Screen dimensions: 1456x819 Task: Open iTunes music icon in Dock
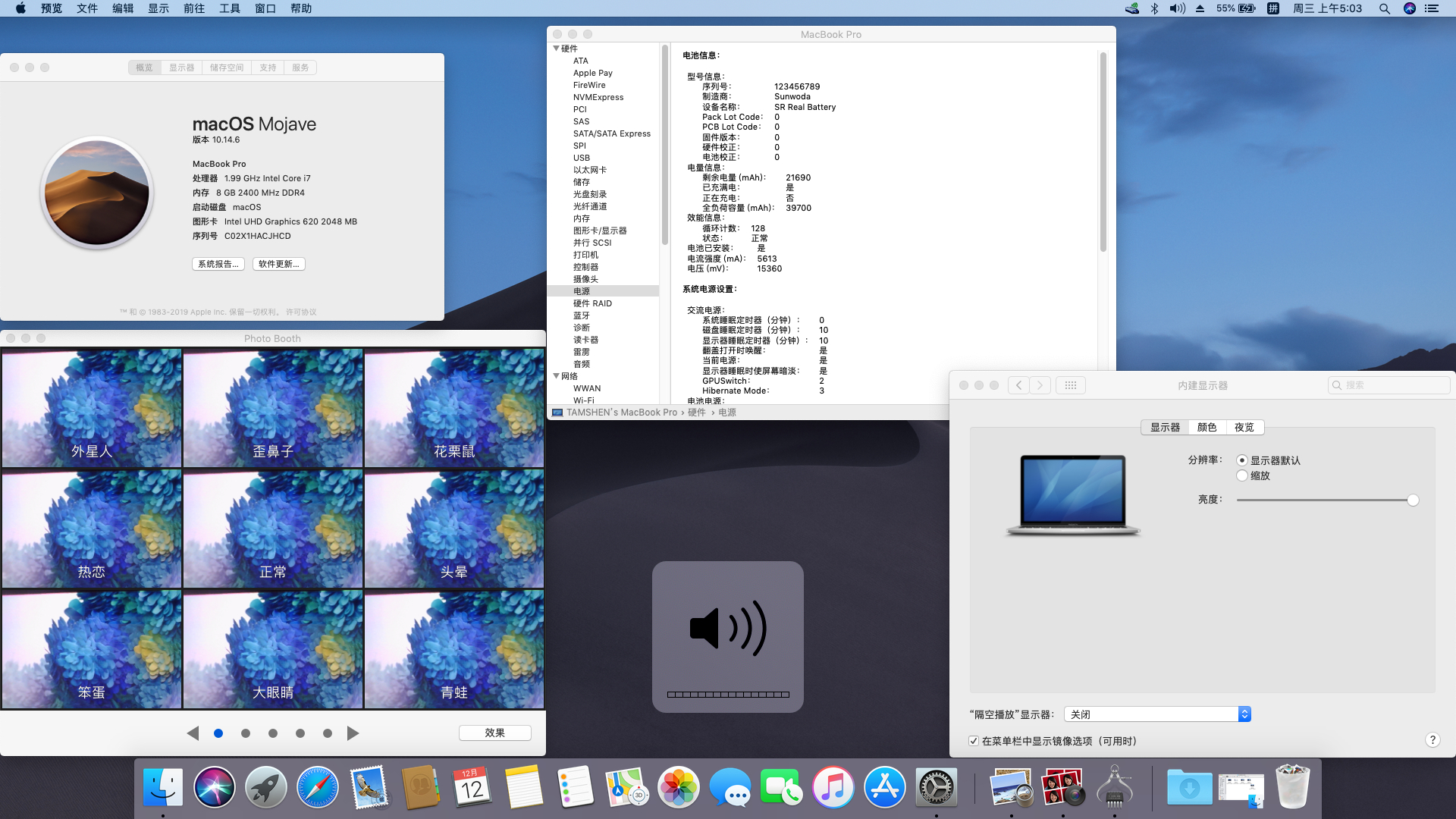coord(833,787)
